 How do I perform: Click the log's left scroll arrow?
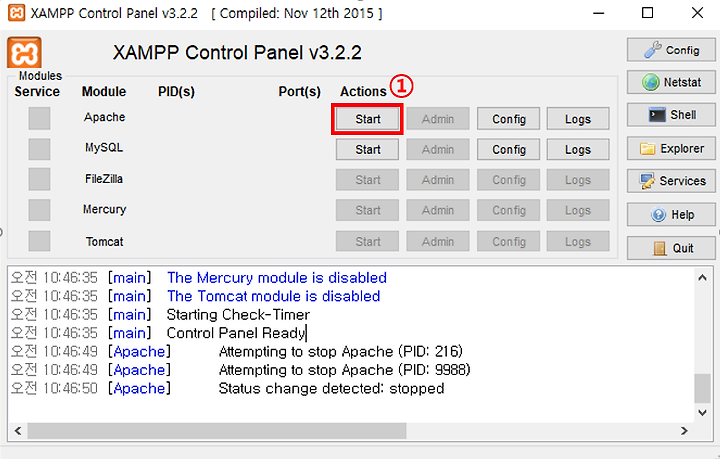(18, 431)
